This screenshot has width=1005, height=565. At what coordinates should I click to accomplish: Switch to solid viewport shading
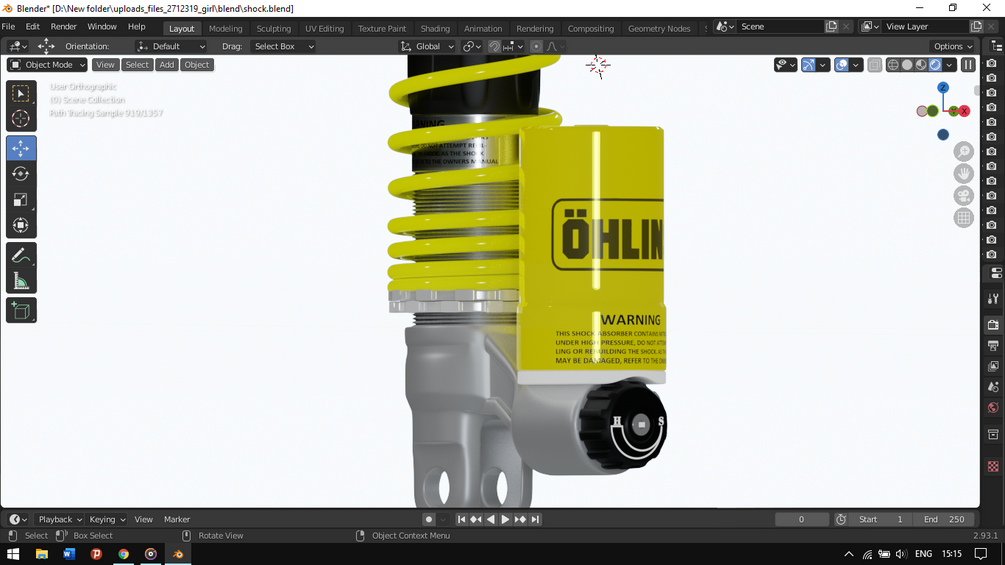click(907, 65)
